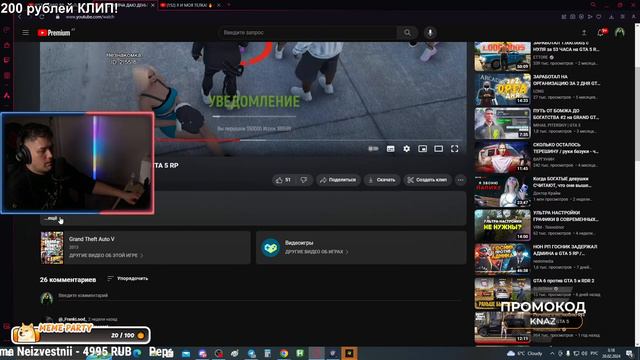Open 'Другие видео об этой игре' link
This screenshot has height=360, width=640.
[106, 256]
